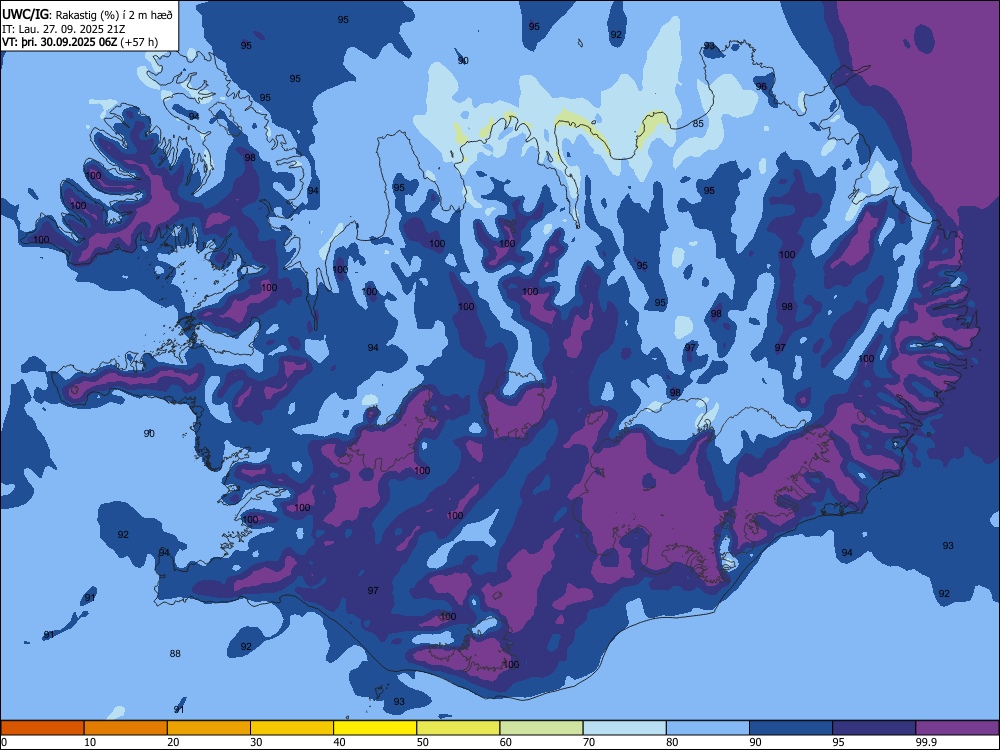Image resolution: width=1000 pixels, height=750 pixels.
Task: Click the '88' humidity value over the sea
Action: click(x=175, y=654)
